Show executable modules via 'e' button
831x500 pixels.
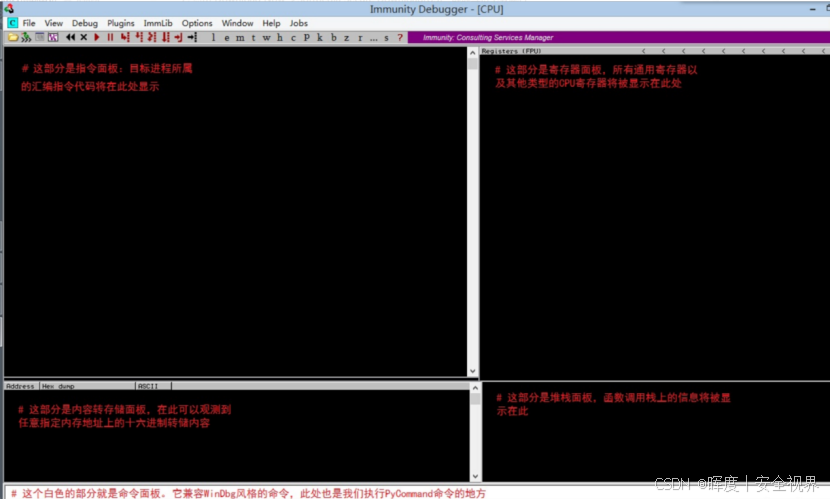(x=227, y=38)
